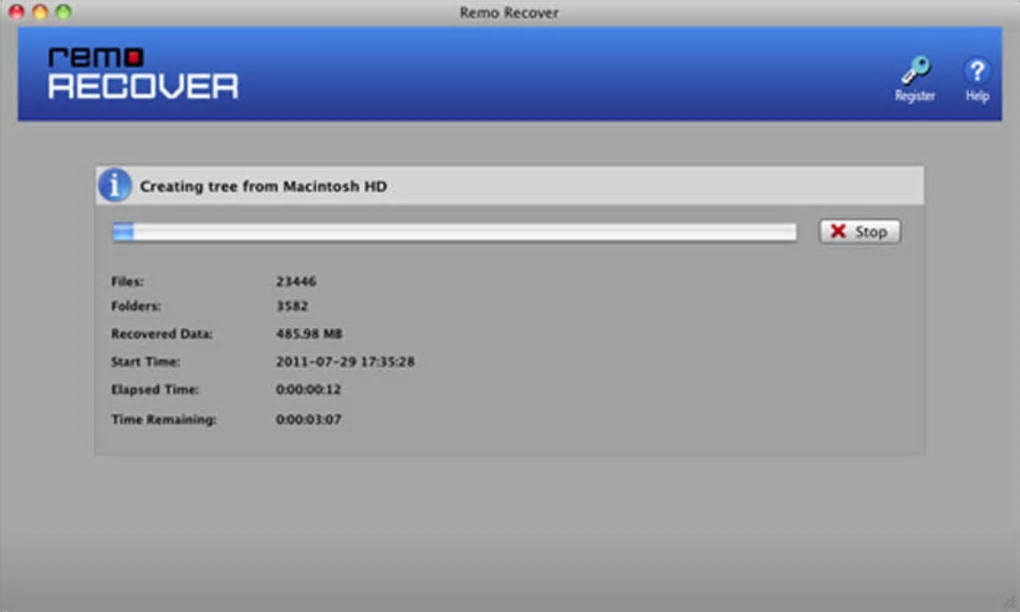This screenshot has height=612, width=1020.
Task: Click the scan progress bar
Action: coord(454,232)
